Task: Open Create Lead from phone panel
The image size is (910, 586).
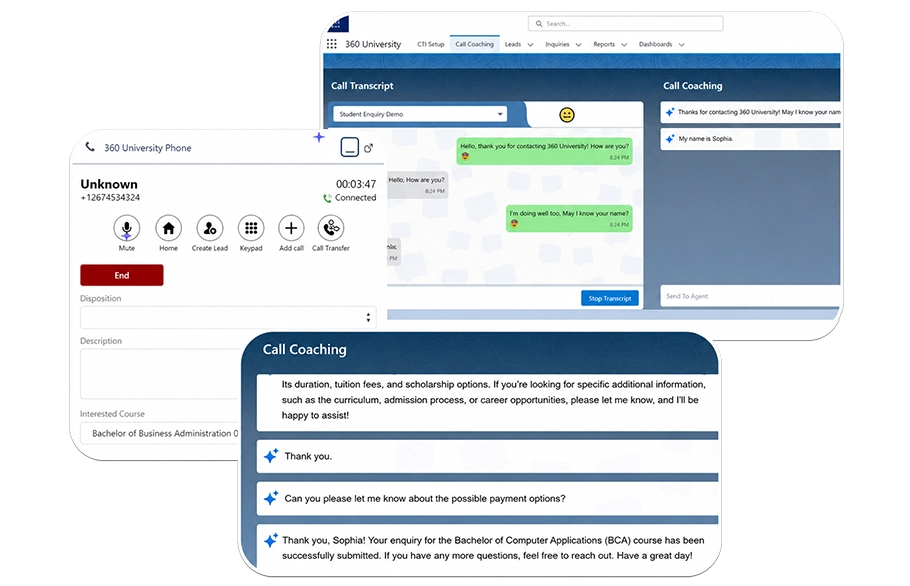Action: tap(210, 228)
